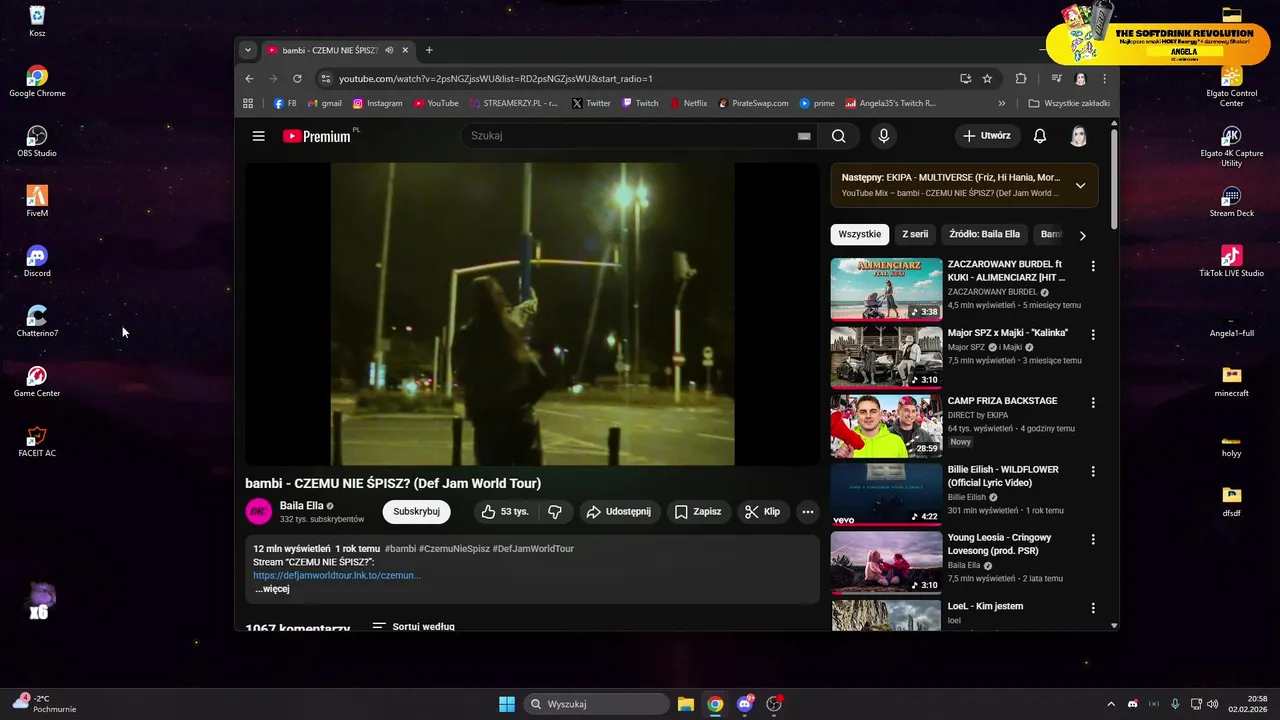1280x720 pixels.
Task: Mute the bambi tab audio icon
Action: [389, 50]
